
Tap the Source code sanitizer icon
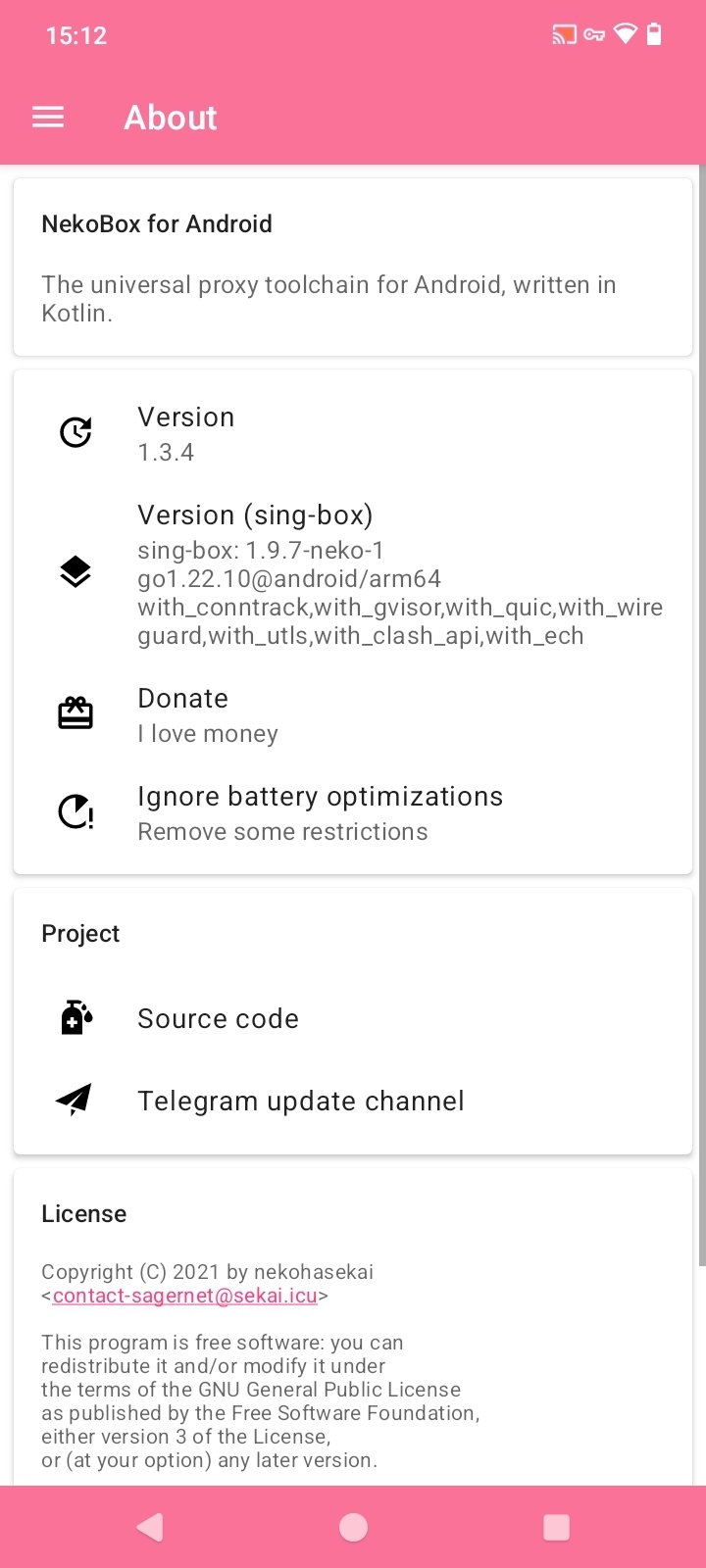[76, 1017]
